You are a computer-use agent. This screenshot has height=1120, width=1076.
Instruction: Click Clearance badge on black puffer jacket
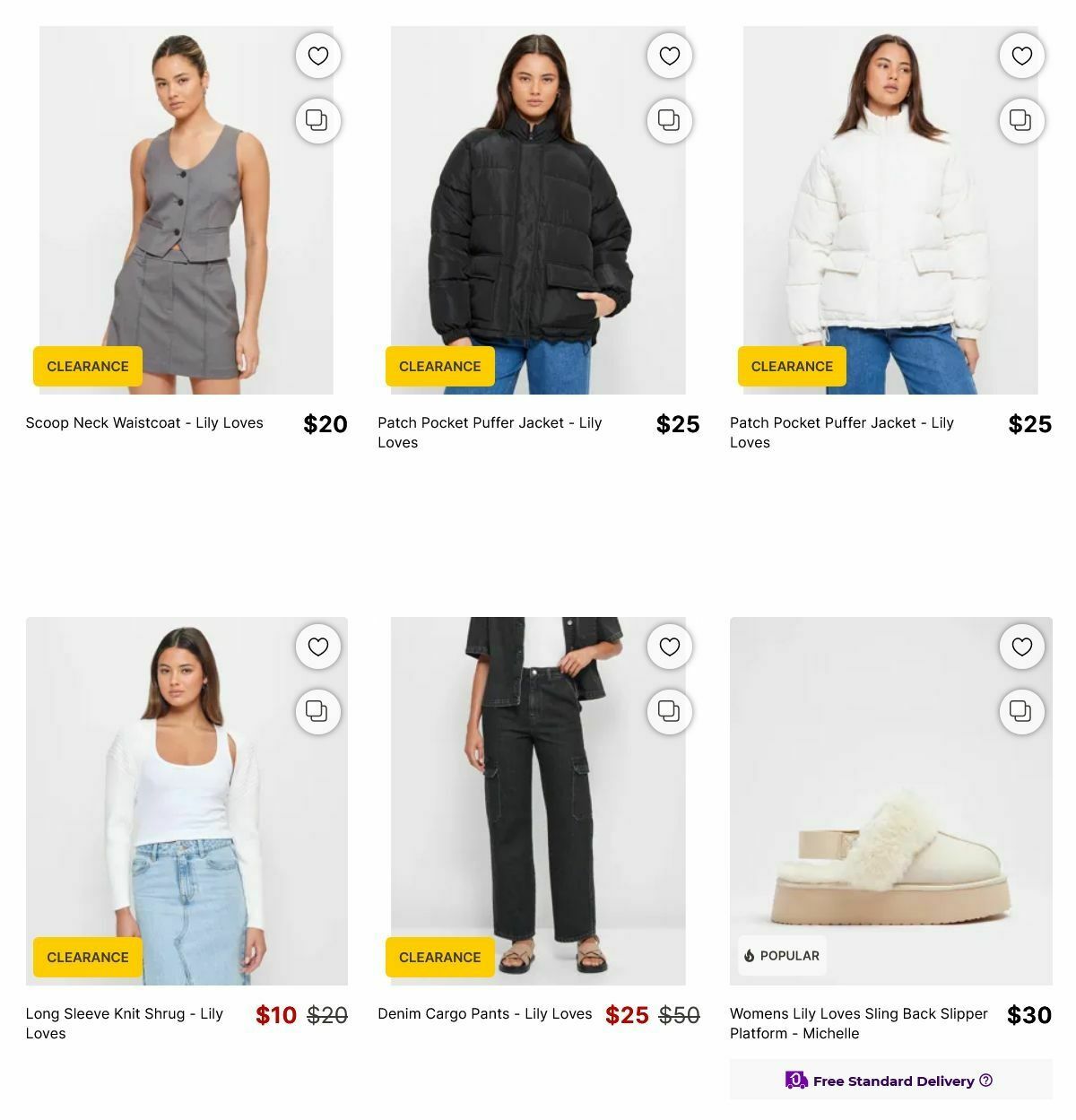point(440,366)
